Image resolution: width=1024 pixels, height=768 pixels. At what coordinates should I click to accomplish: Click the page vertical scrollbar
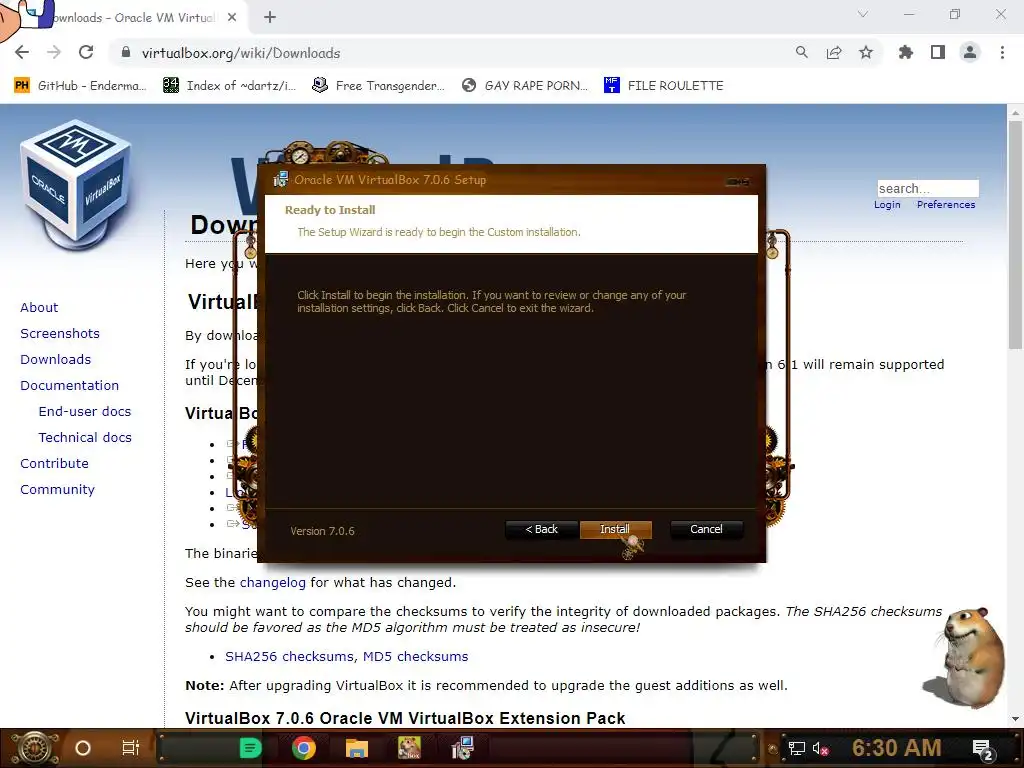(1015, 235)
